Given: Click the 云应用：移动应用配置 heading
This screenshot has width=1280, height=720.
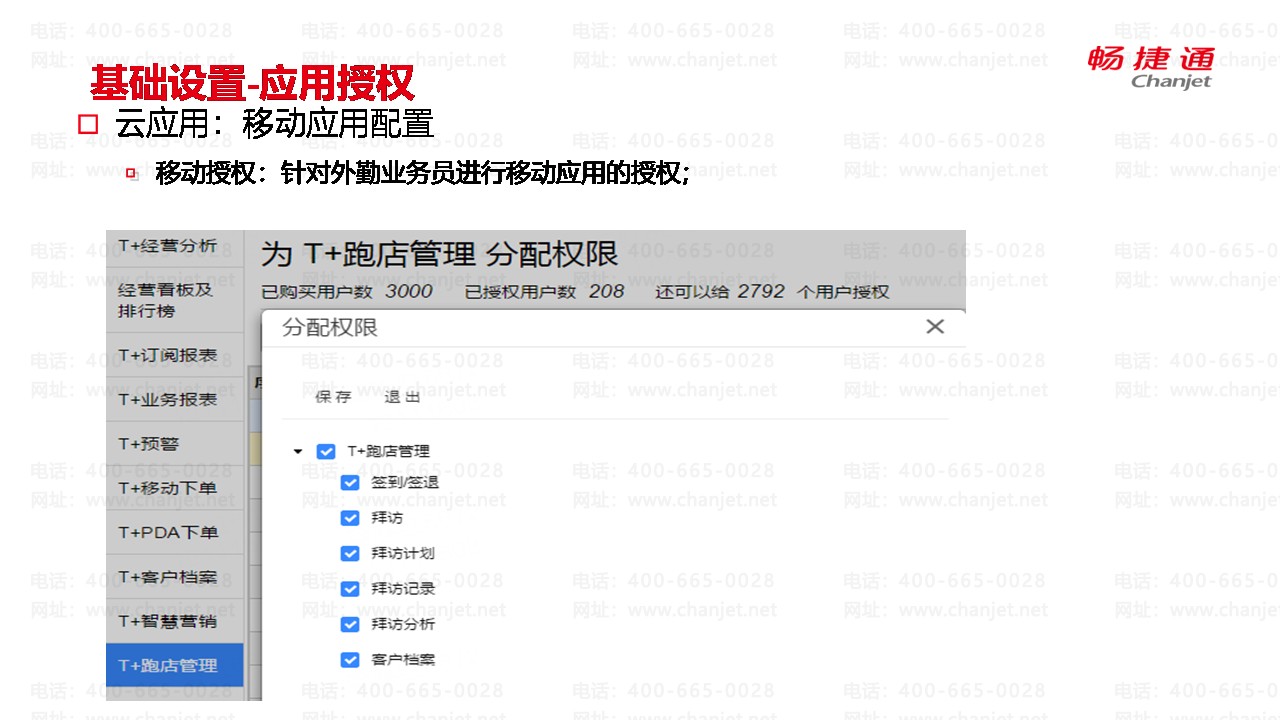Looking at the screenshot, I should click(274, 124).
